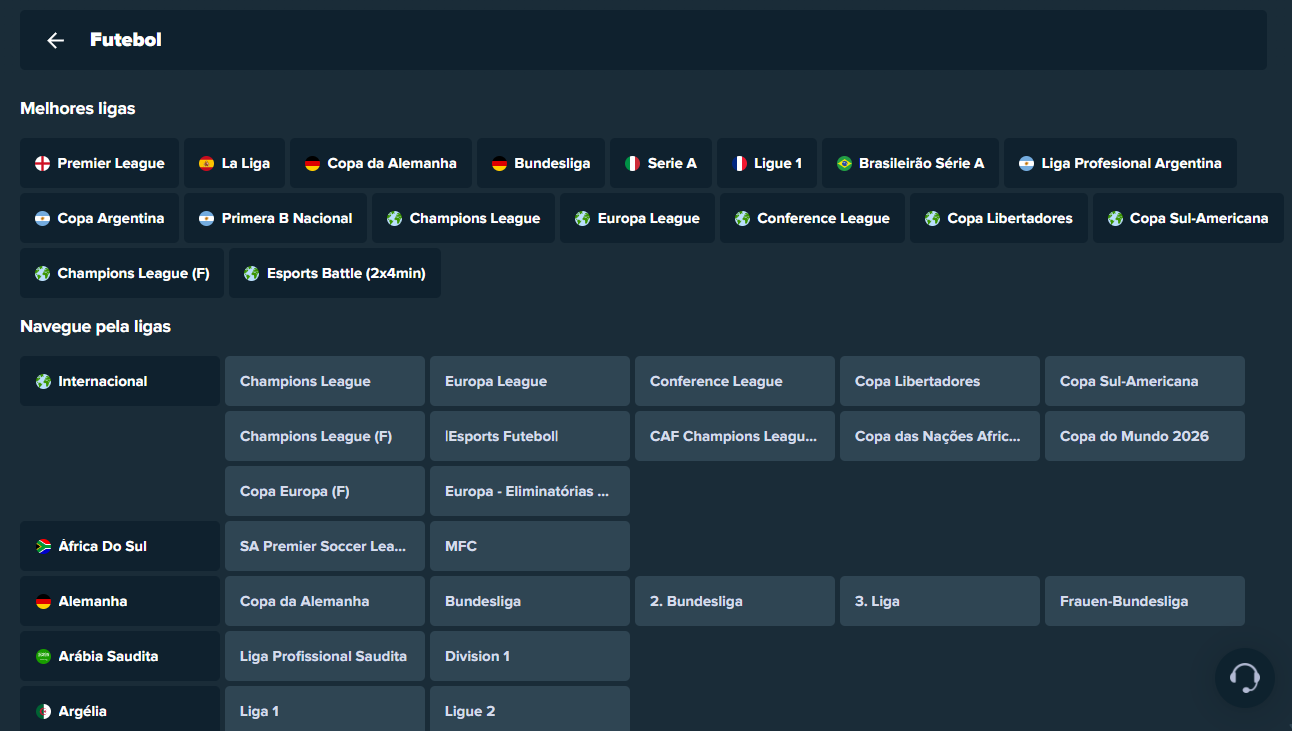
Task: Open Liga Profissional Saudita tile
Action: click(324, 656)
